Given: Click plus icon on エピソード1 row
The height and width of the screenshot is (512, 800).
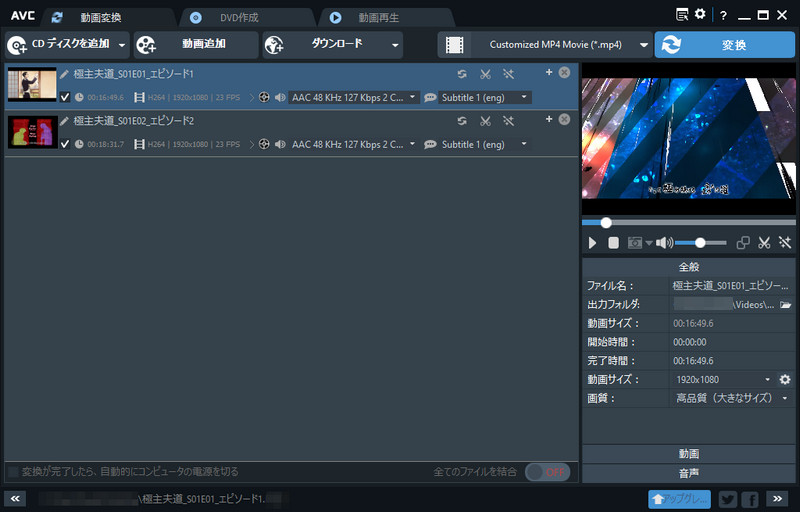Looking at the screenshot, I should [549, 72].
